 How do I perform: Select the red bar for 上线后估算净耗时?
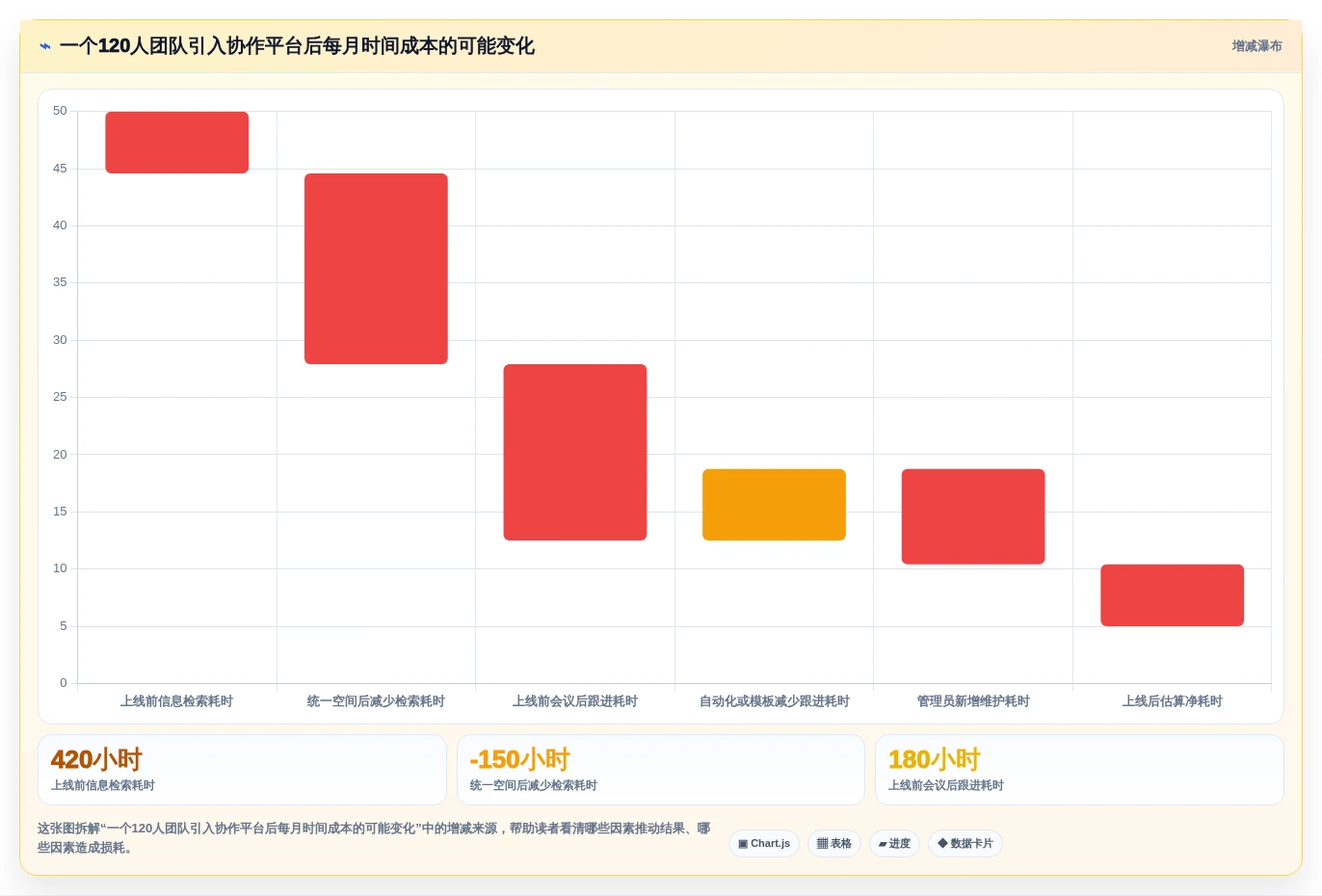1172,595
